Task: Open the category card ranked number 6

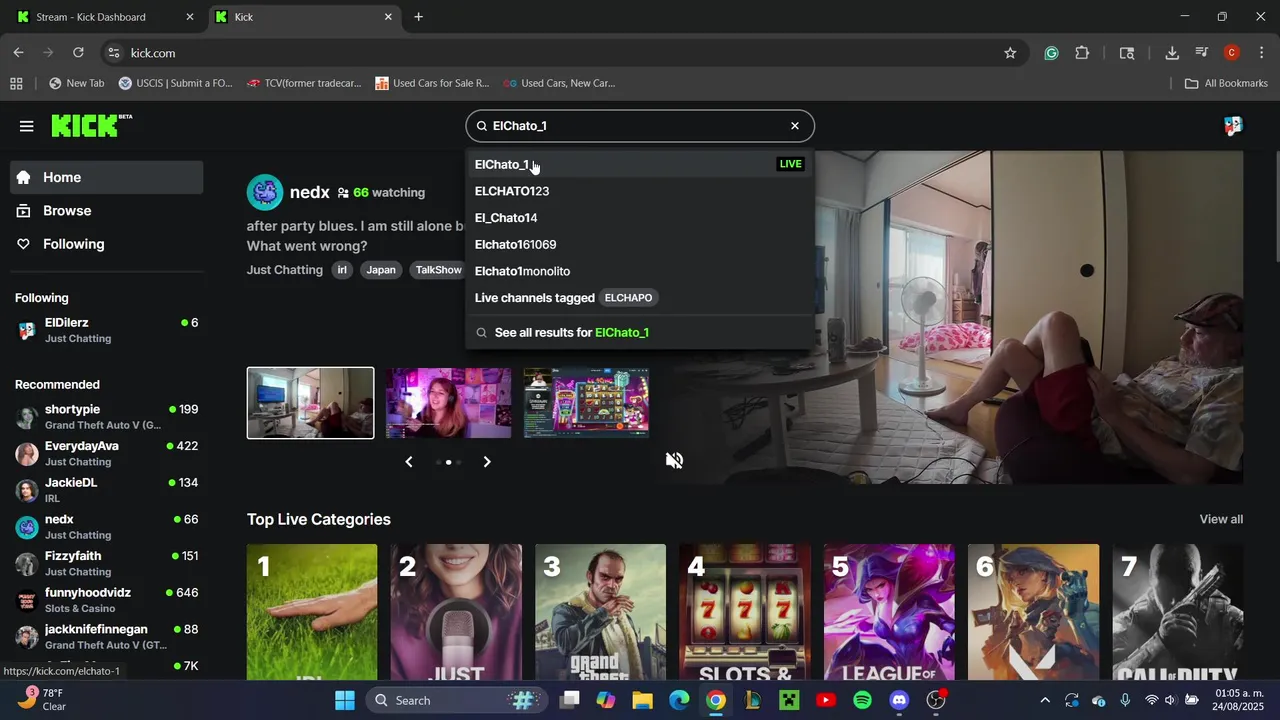Action: (x=1033, y=612)
